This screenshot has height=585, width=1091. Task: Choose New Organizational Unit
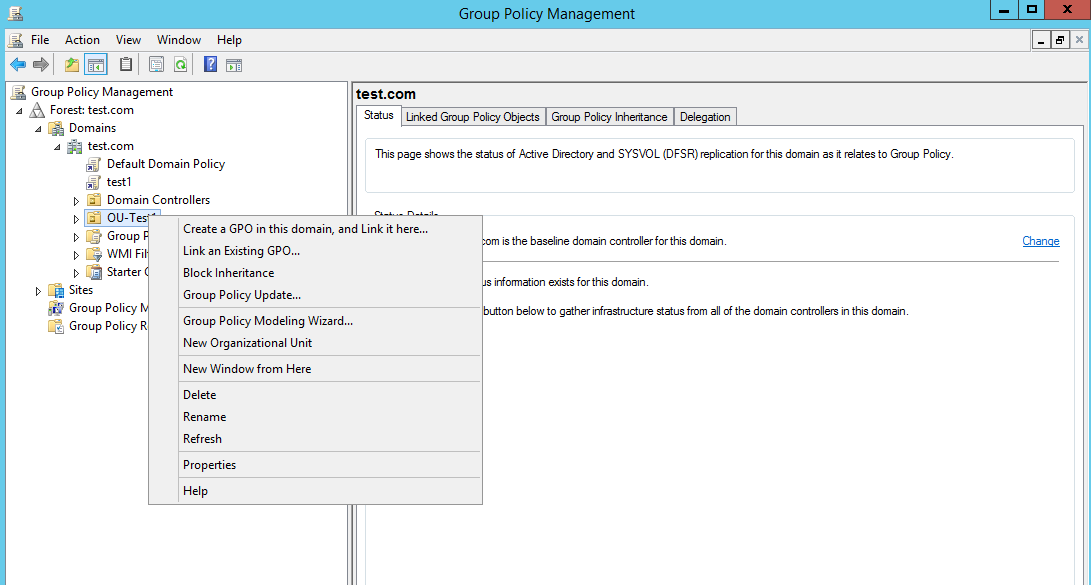pos(315,343)
